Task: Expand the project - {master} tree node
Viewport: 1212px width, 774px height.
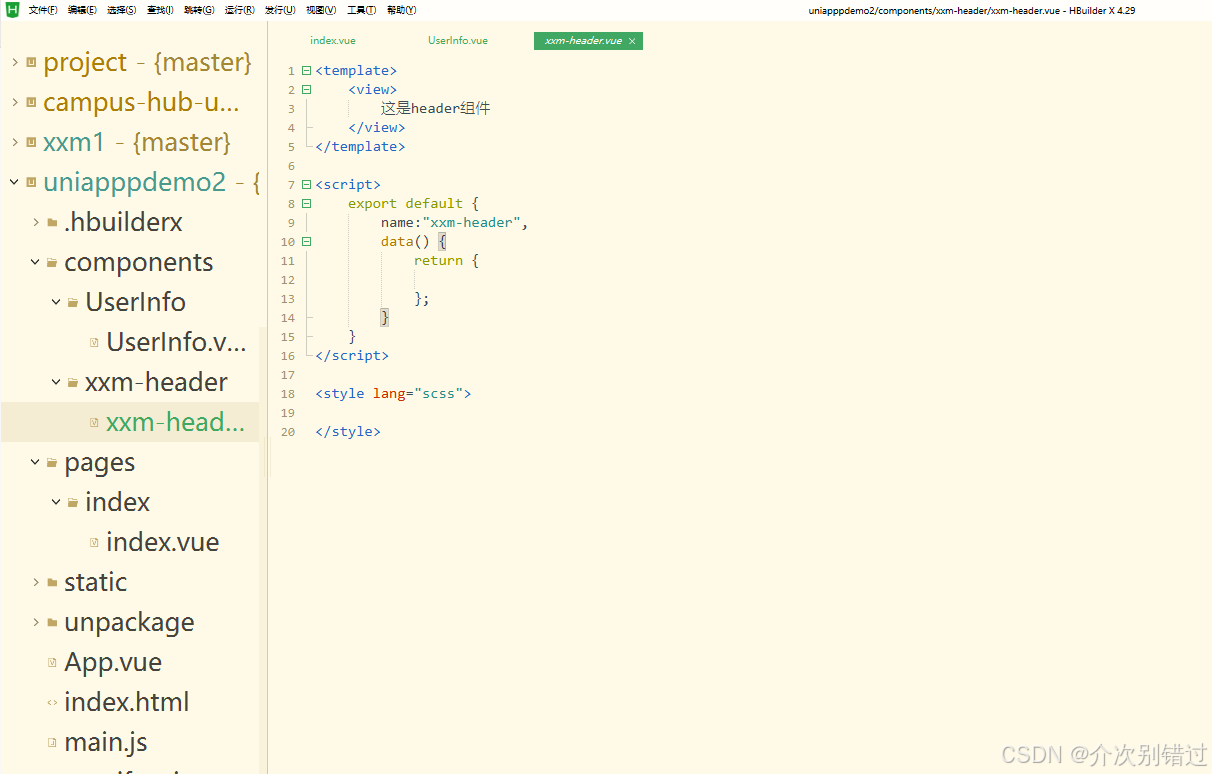Action: point(15,62)
